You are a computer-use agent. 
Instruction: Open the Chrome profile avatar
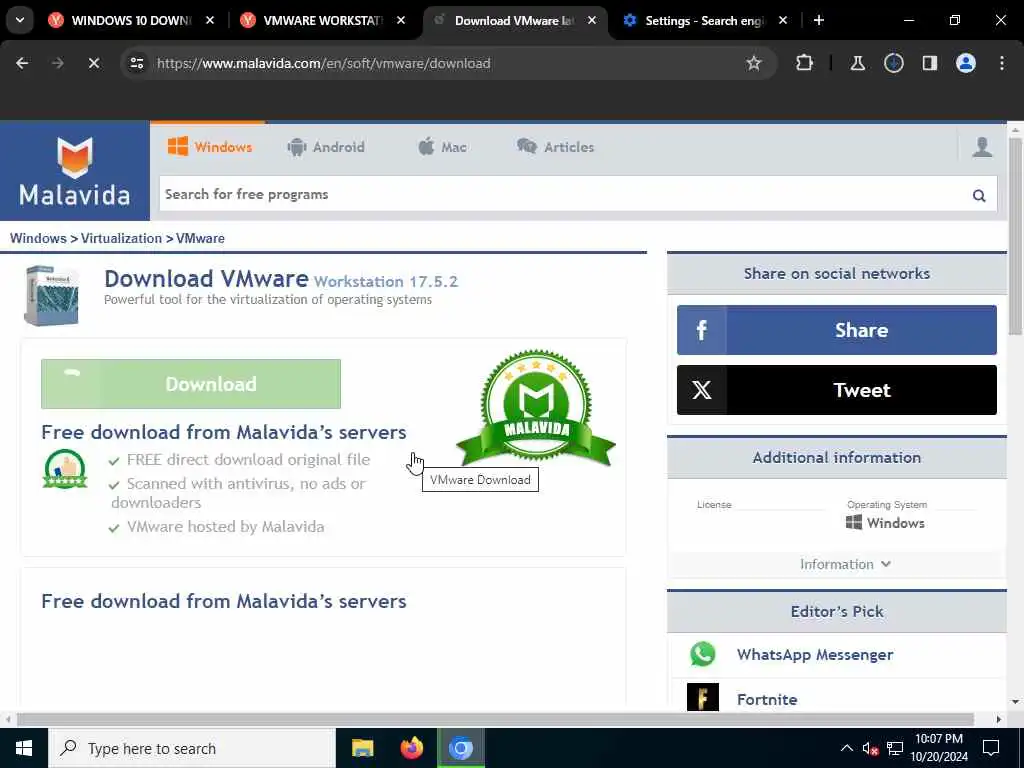965,63
